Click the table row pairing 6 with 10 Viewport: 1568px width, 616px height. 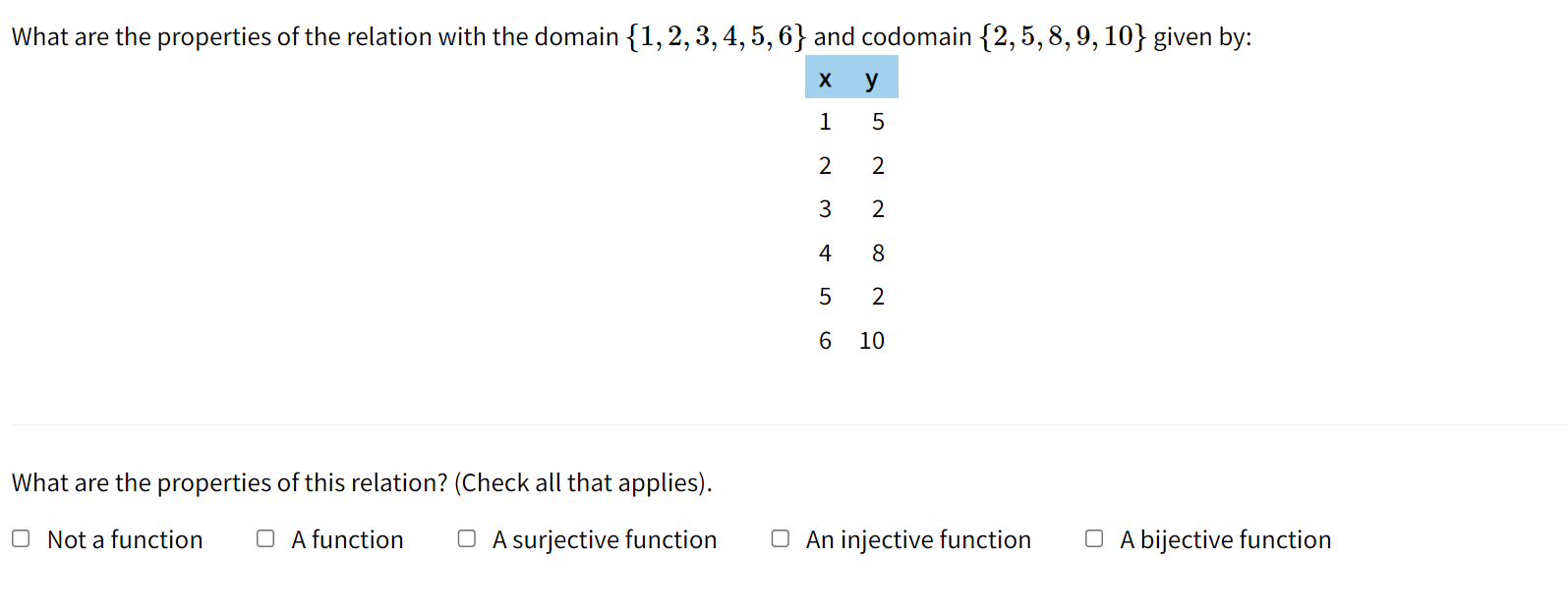851,340
